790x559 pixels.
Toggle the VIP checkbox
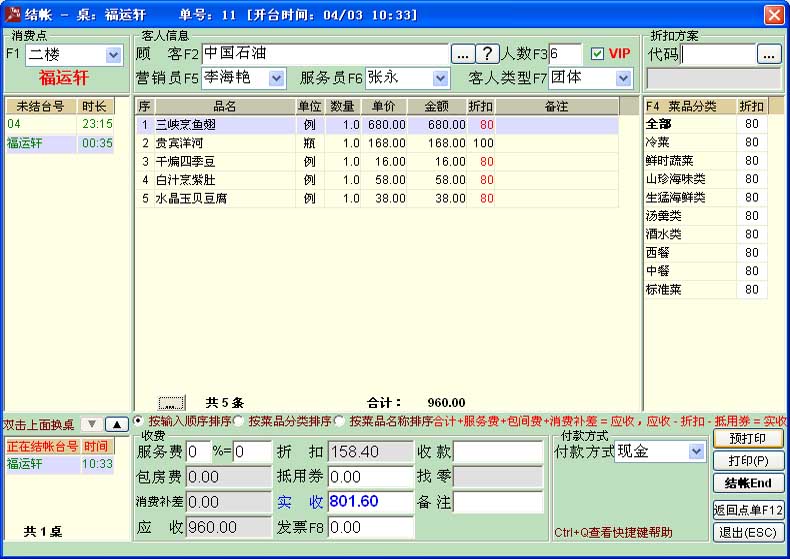[x=598, y=54]
